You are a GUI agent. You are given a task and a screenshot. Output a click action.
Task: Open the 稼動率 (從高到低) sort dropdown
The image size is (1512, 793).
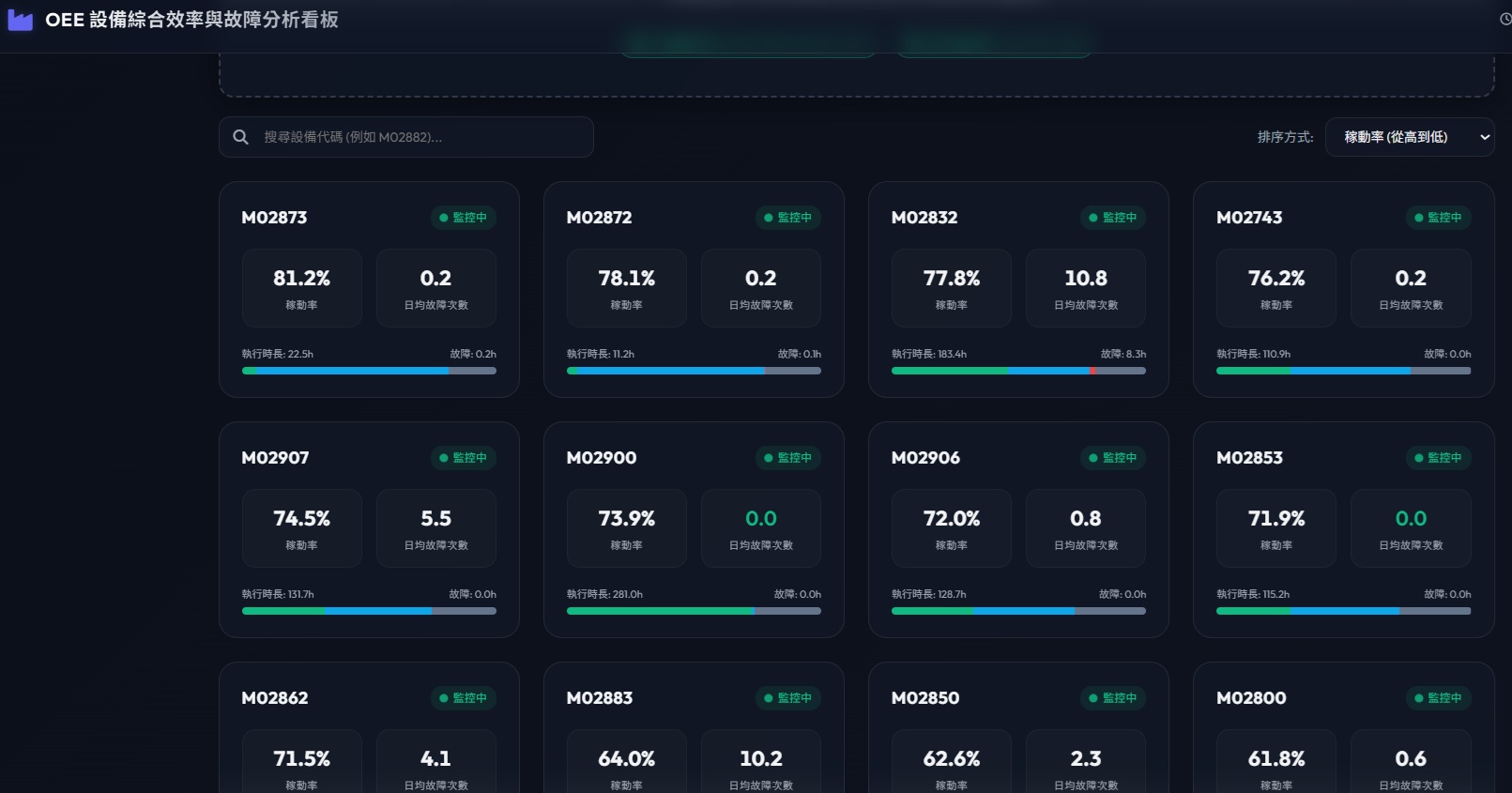[x=1410, y=137]
